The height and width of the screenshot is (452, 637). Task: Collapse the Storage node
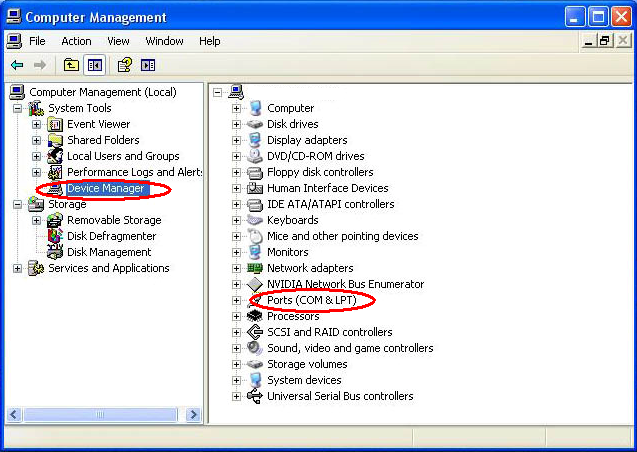[17, 204]
